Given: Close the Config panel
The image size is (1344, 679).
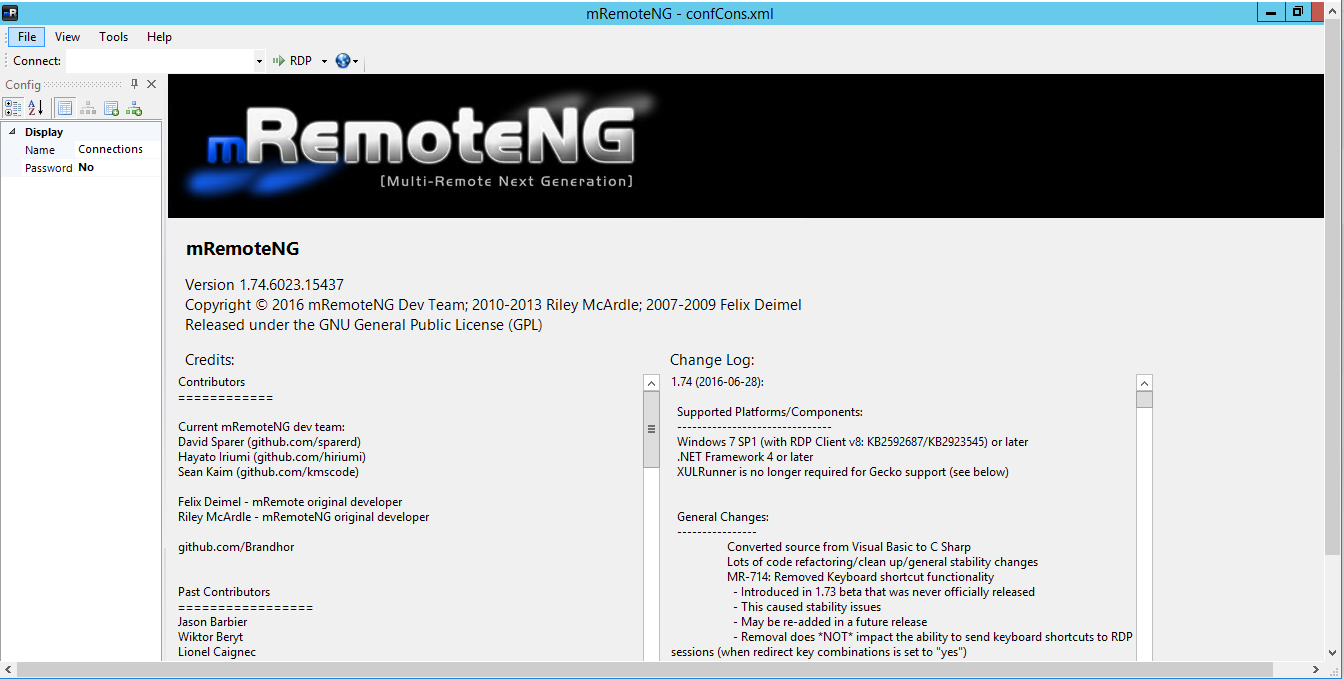Looking at the screenshot, I should point(151,85).
